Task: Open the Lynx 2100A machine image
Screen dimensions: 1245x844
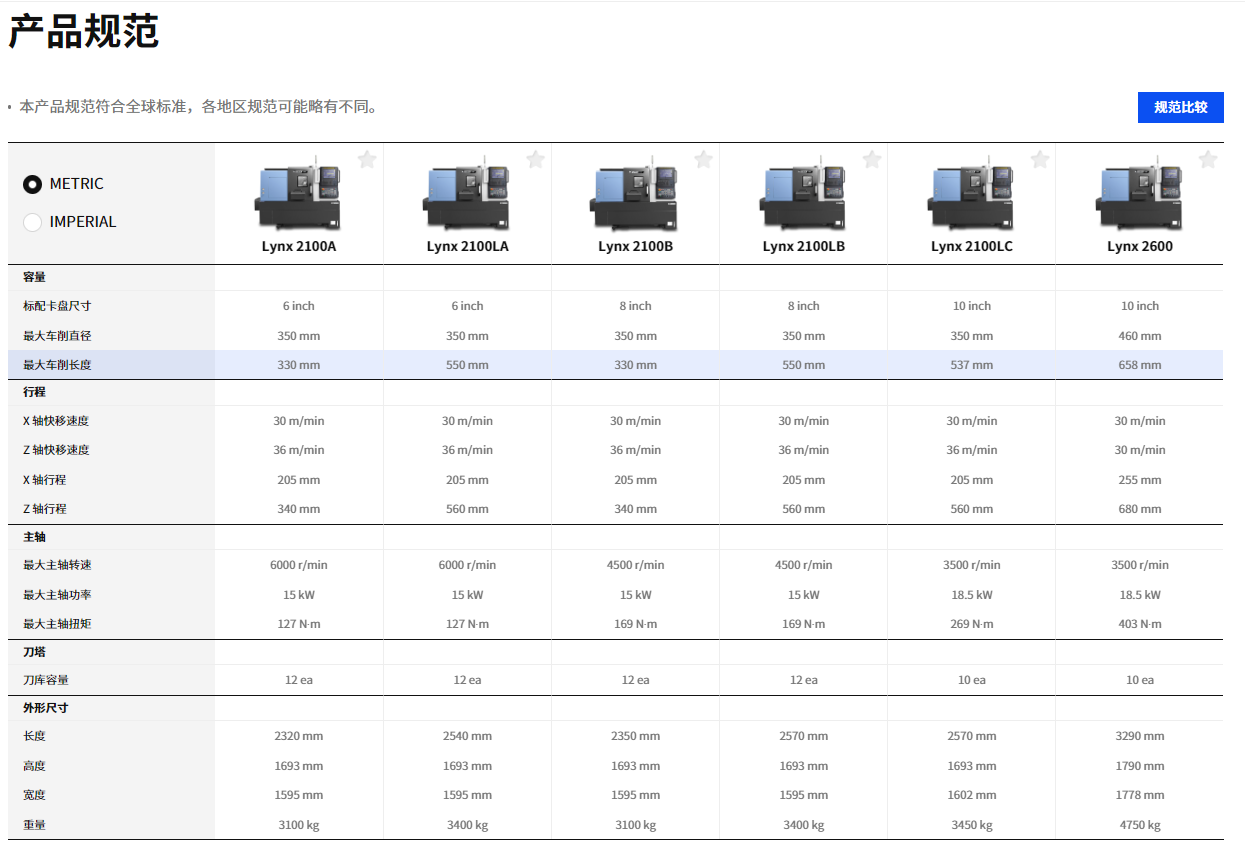Action: (299, 193)
